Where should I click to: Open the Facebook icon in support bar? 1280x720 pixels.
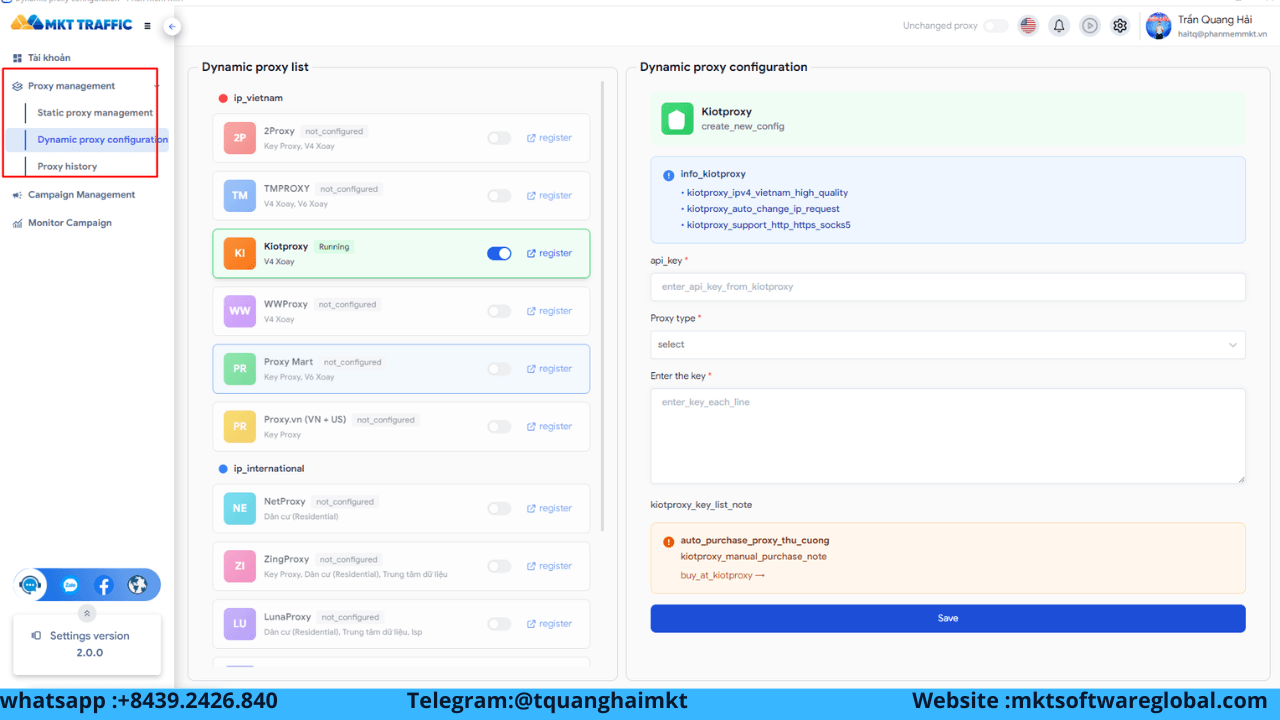coord(104,586)
